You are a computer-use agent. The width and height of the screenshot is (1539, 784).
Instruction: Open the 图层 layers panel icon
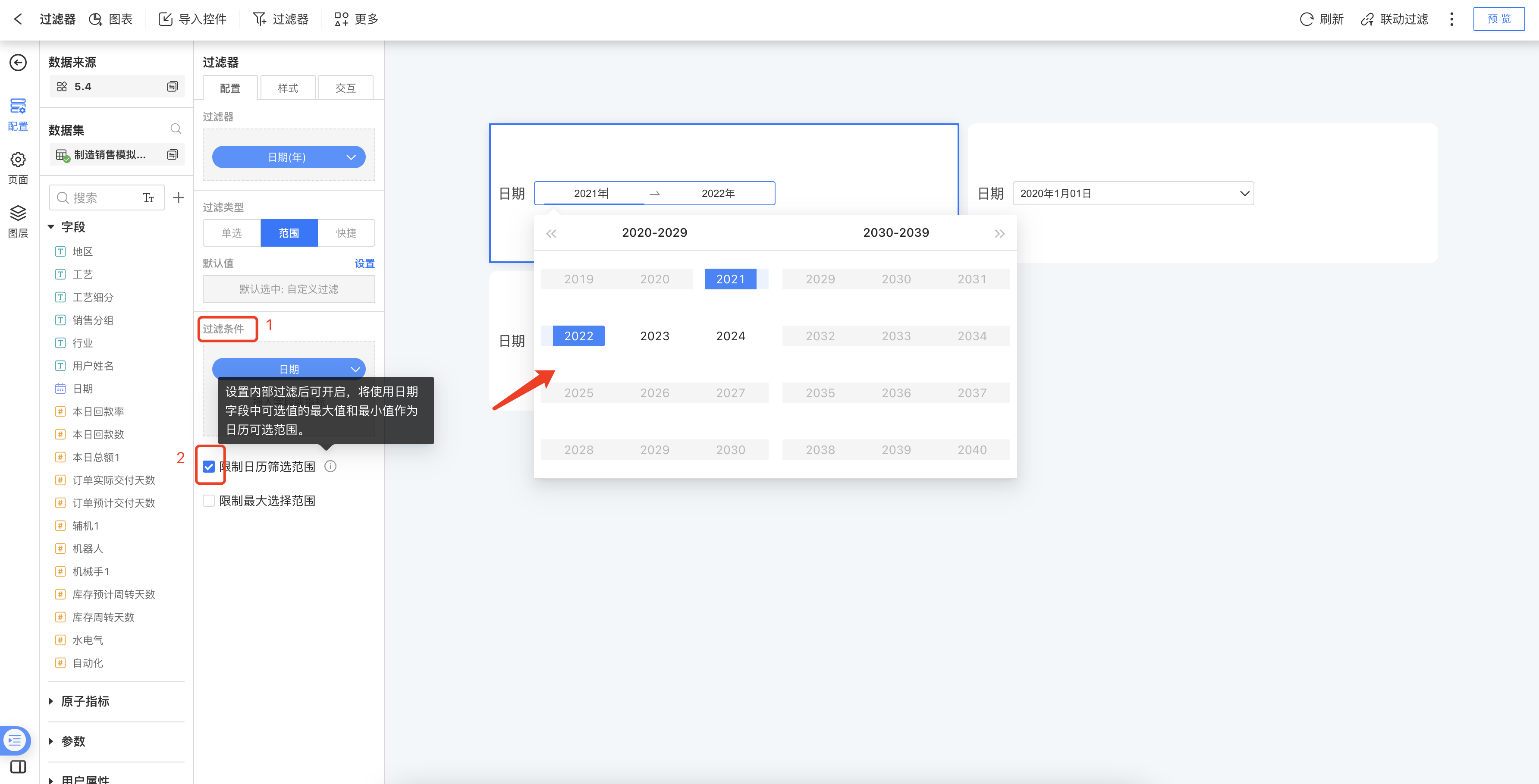[x=18, y=213]
